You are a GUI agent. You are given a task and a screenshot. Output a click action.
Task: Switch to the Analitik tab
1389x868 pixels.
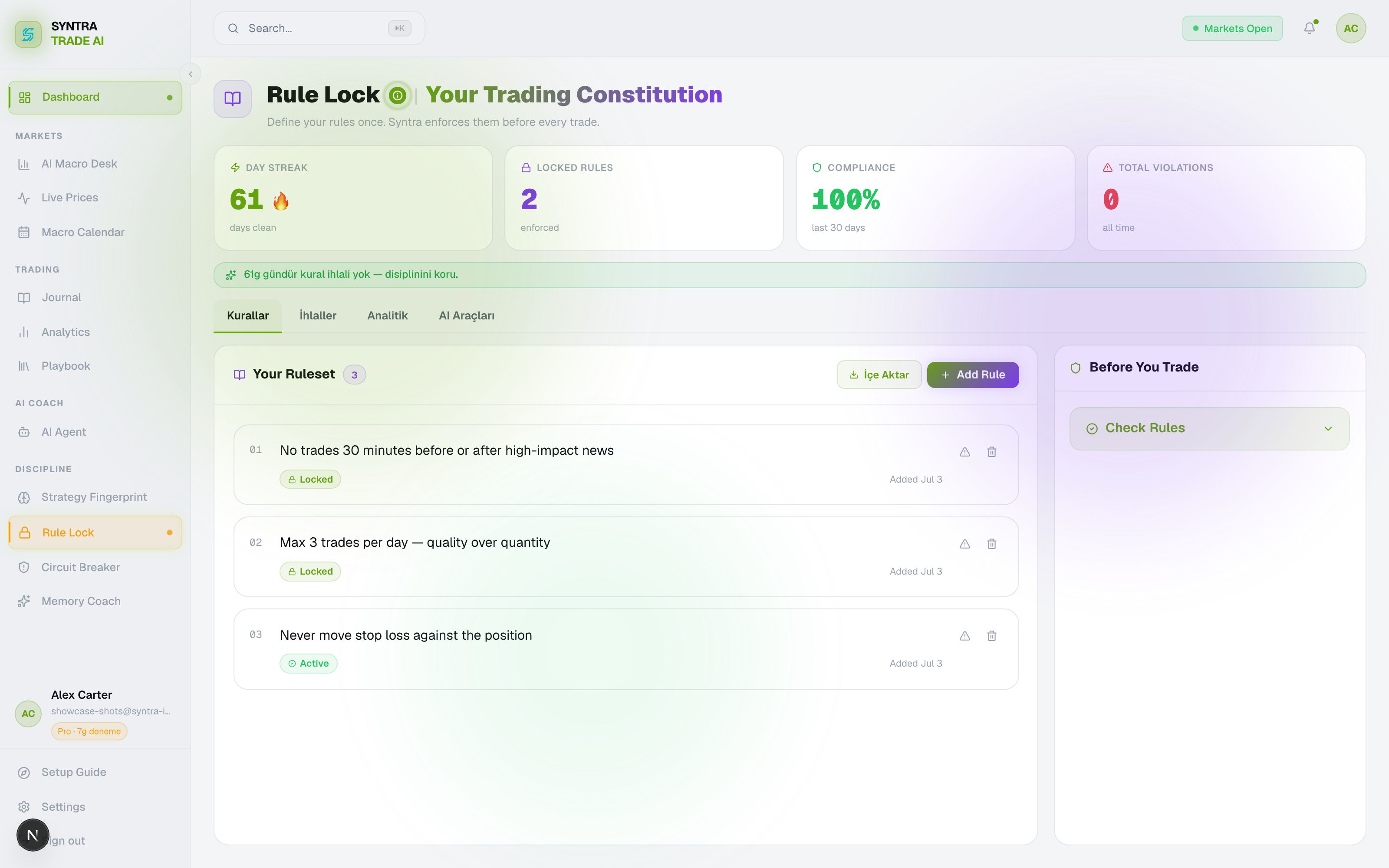(x=388, y=316)
